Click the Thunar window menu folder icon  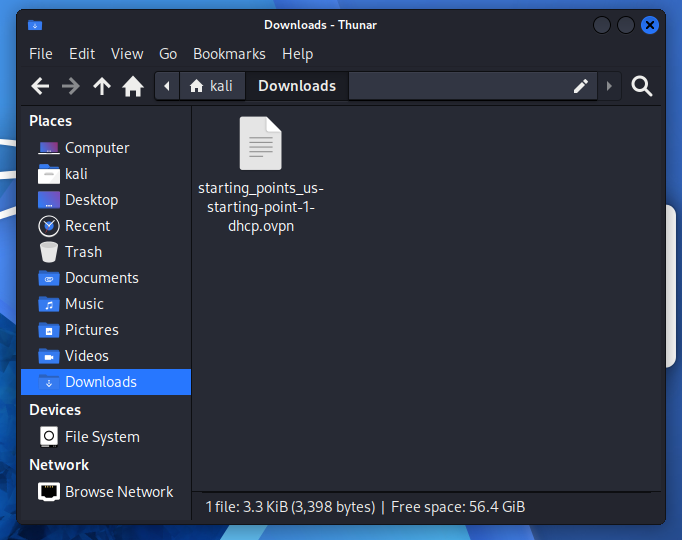[35, 25]
